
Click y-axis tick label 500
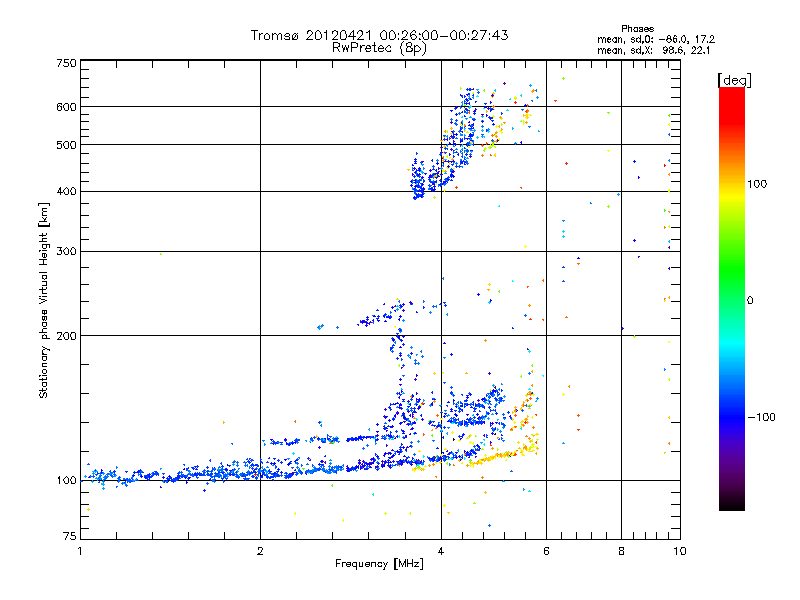pyautogui.click(x=66, y=145)
